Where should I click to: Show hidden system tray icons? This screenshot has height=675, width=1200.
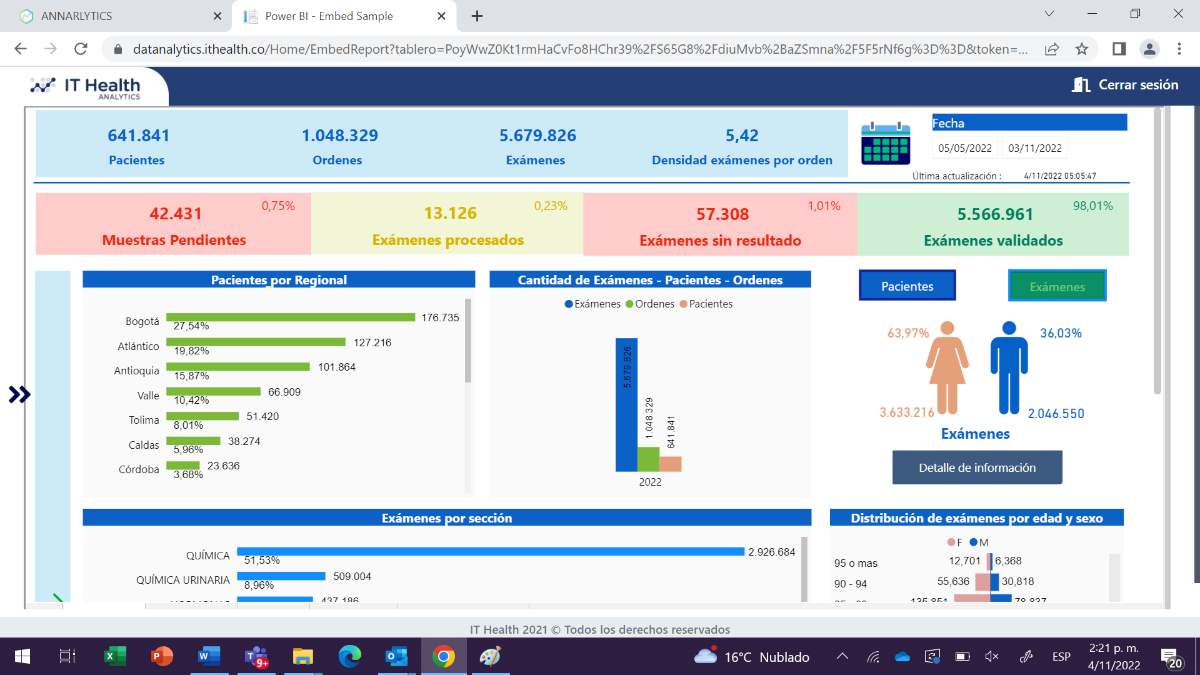[842, 657]
